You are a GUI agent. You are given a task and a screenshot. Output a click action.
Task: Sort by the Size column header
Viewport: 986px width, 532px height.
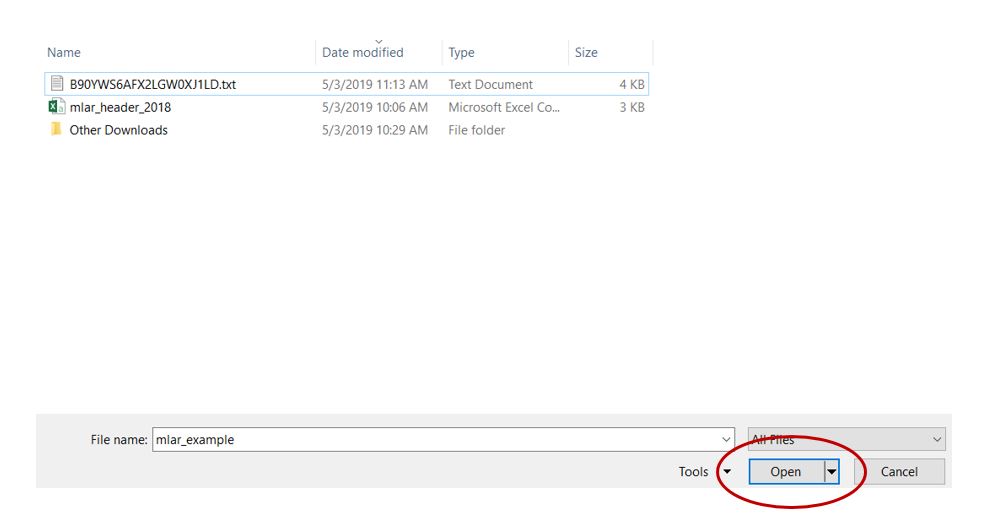coord(586,52)
